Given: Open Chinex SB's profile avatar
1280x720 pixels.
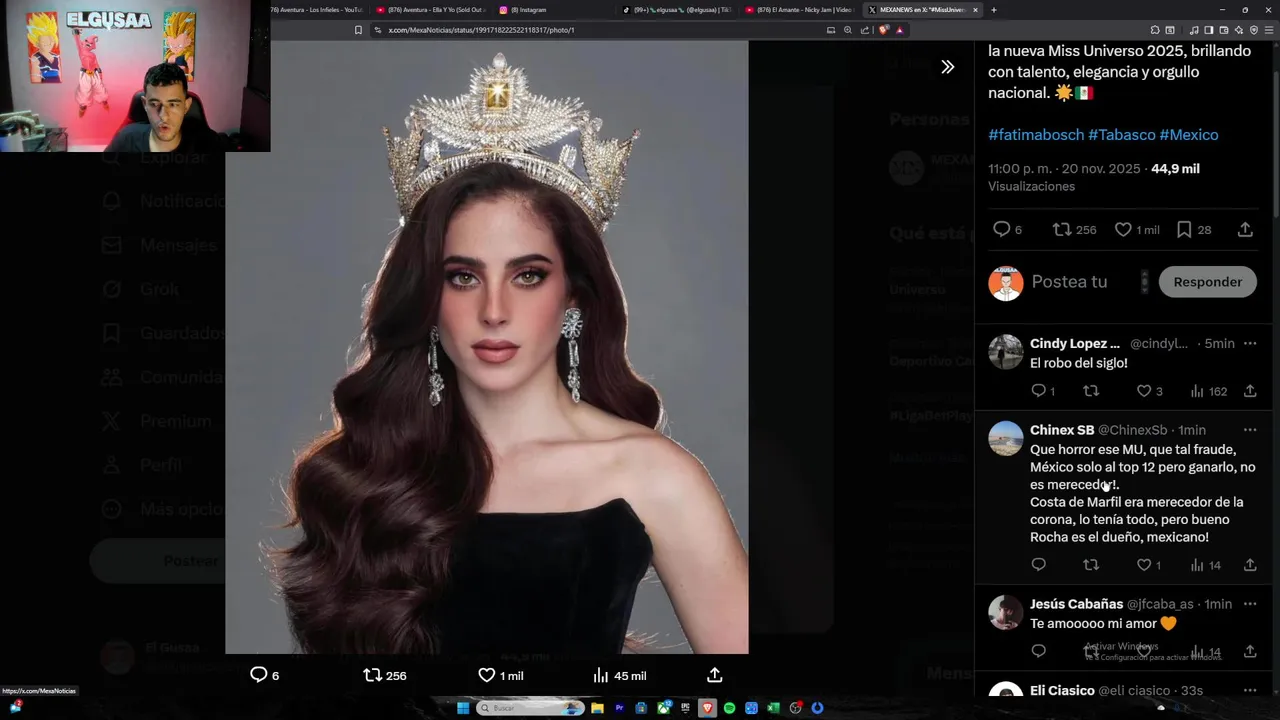Looking at the screenshot, I should pos(1006,438).
